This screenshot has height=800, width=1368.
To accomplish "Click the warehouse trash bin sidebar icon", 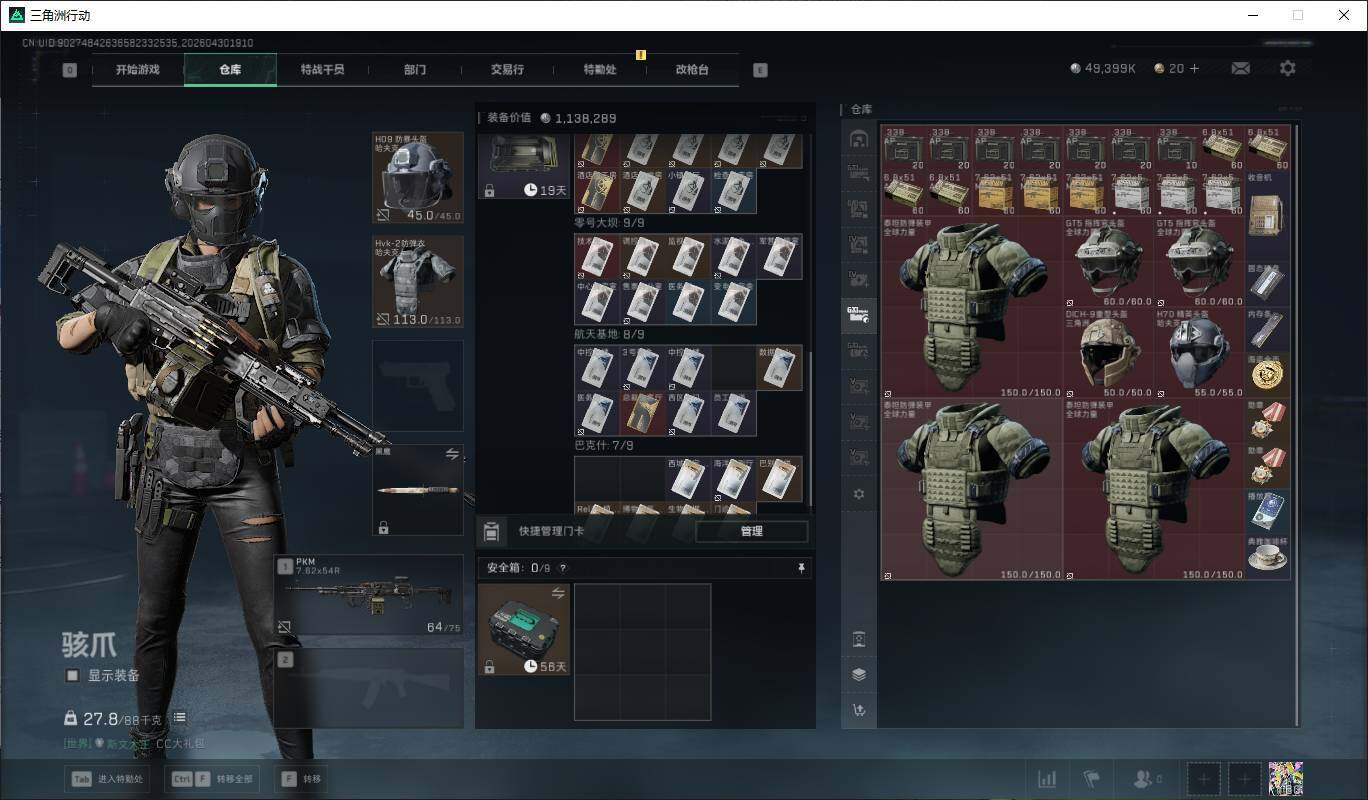I will point(858,639).
